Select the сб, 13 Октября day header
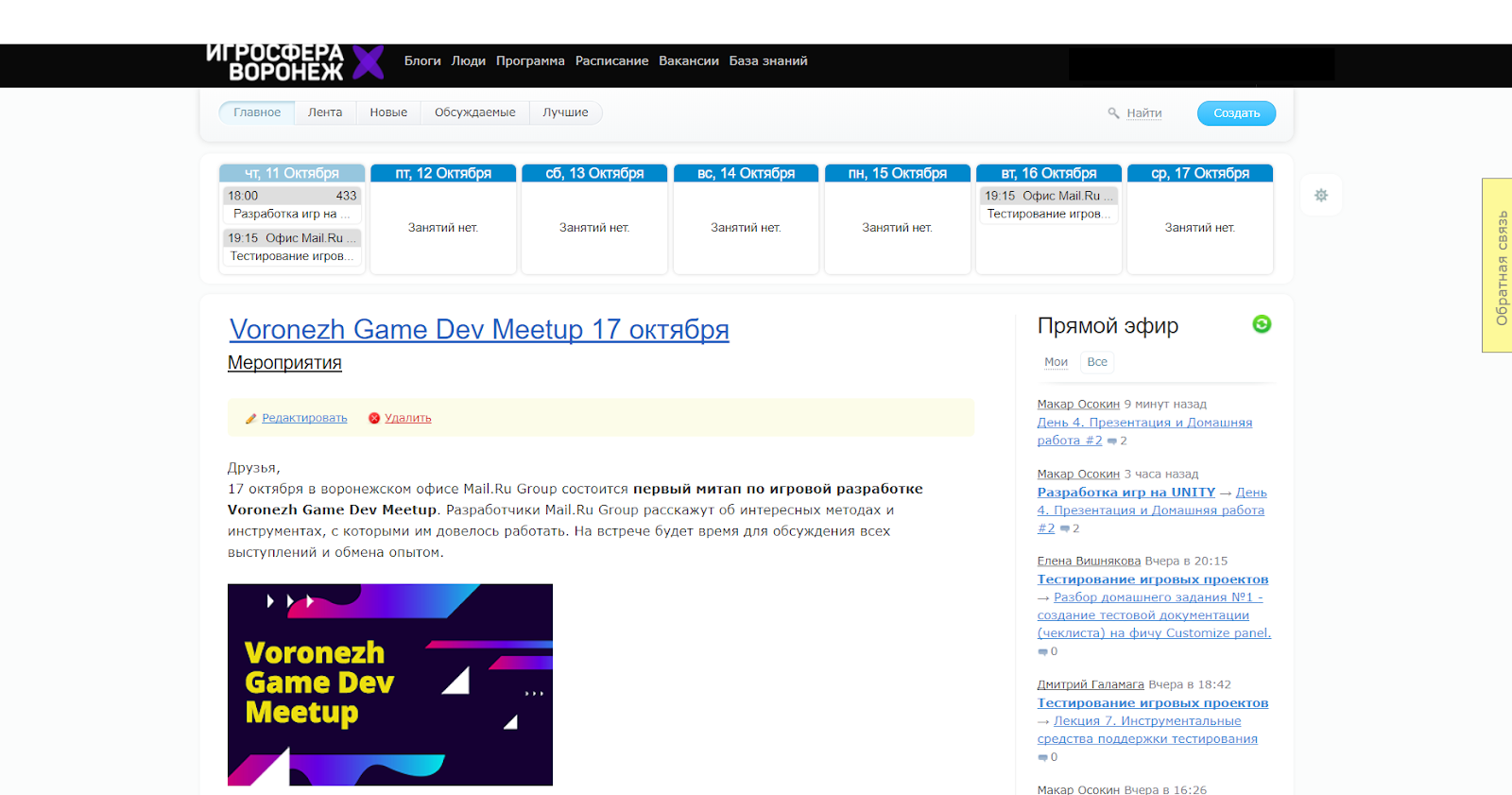This screenshot has width=1512, height=795. pyautogui.click(x=594, y=173)
